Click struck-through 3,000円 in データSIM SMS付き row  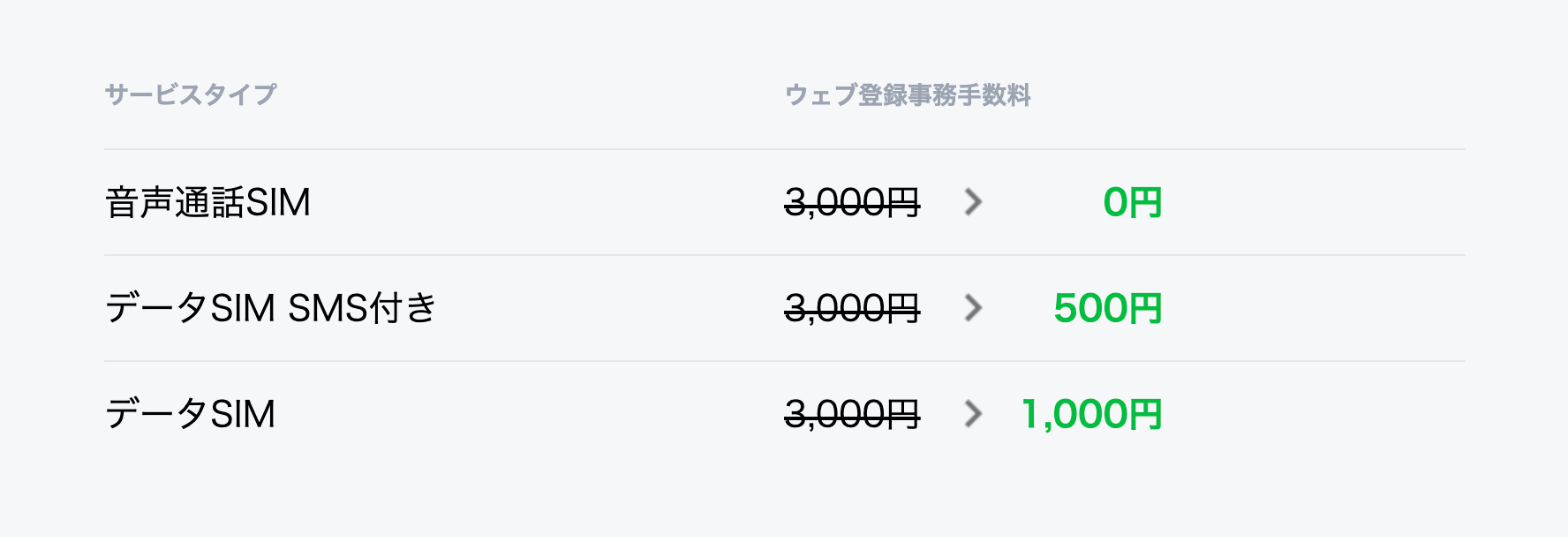click(852, 308)
